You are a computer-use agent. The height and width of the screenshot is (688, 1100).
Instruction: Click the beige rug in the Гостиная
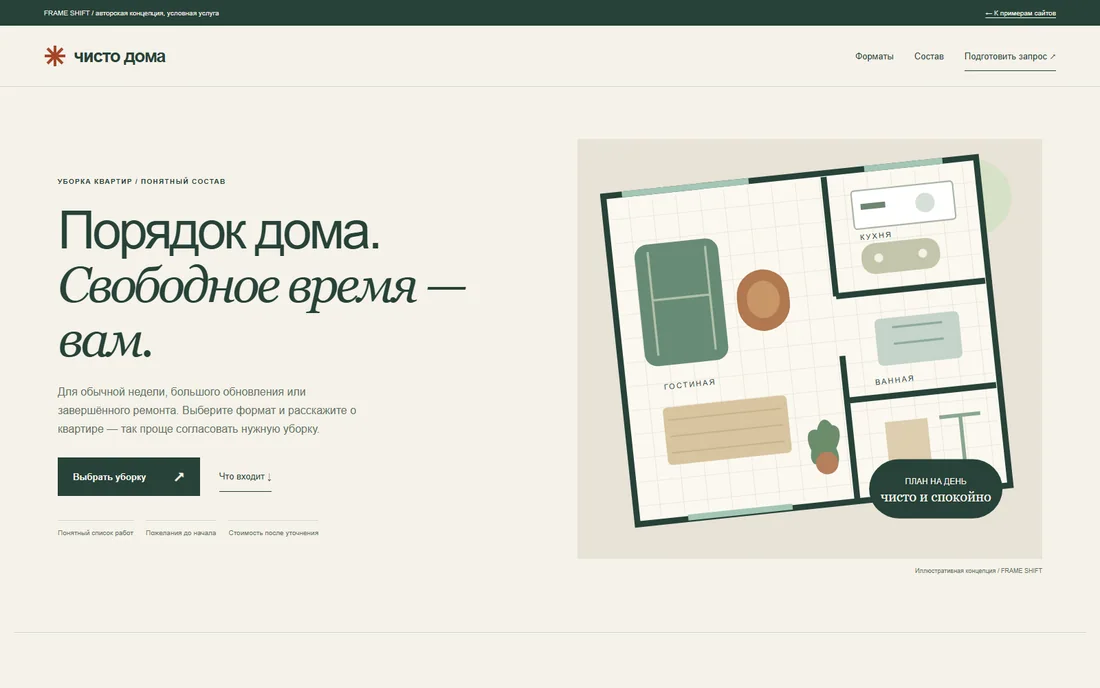(x=727, y=429)
